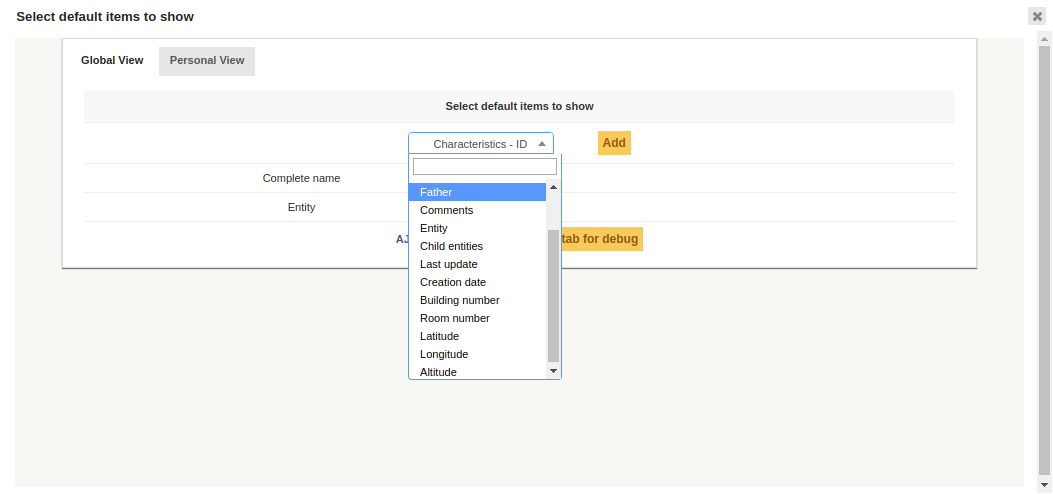Select Room number option
1053x494 pixels.
(477, 318)
